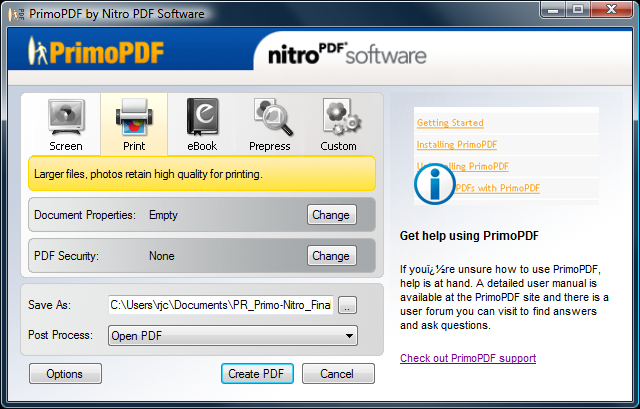Click the 'PDF Security:' label
The width and height of the screenshot is (640, 409).
(66, 256)
